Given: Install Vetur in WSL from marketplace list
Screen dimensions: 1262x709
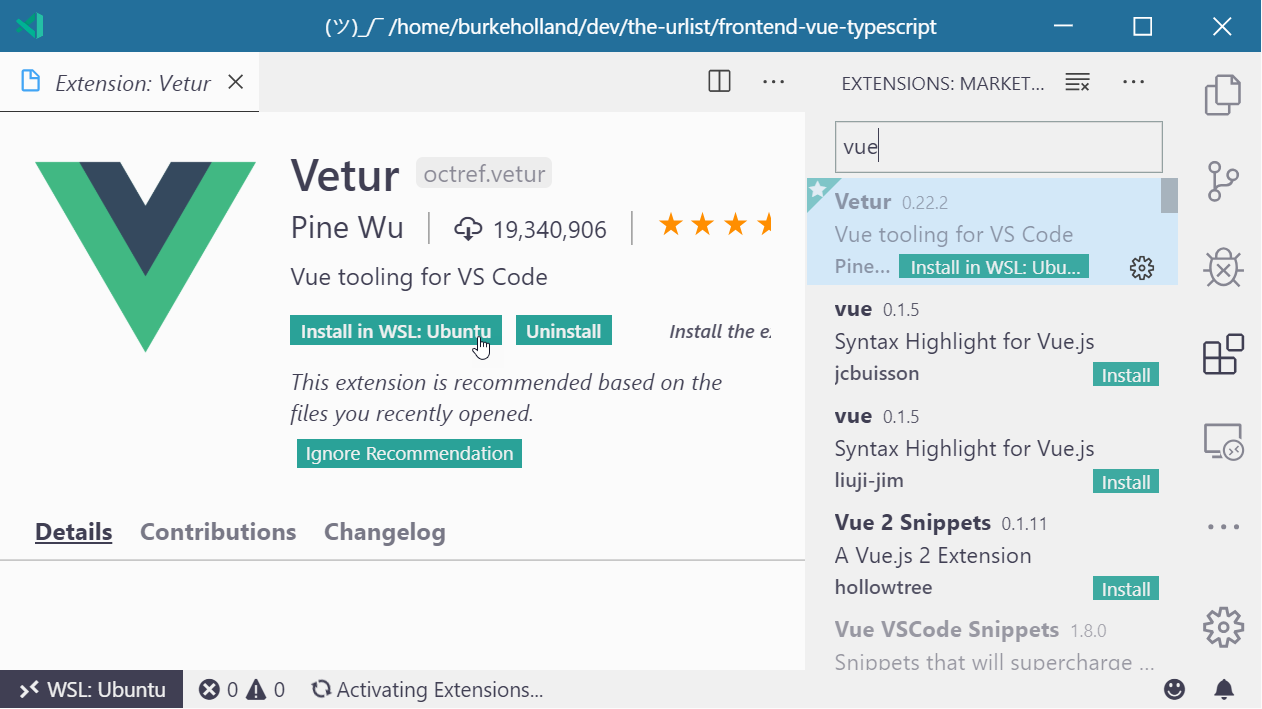Looking at the screenshot, I should click(x=994, y=267).
